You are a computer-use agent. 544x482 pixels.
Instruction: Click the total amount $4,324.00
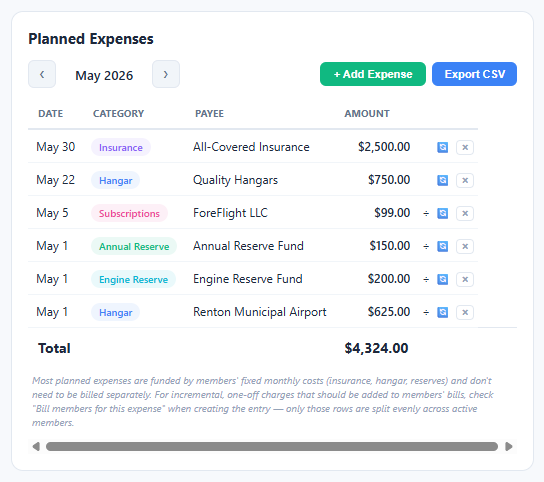point(376,348)
